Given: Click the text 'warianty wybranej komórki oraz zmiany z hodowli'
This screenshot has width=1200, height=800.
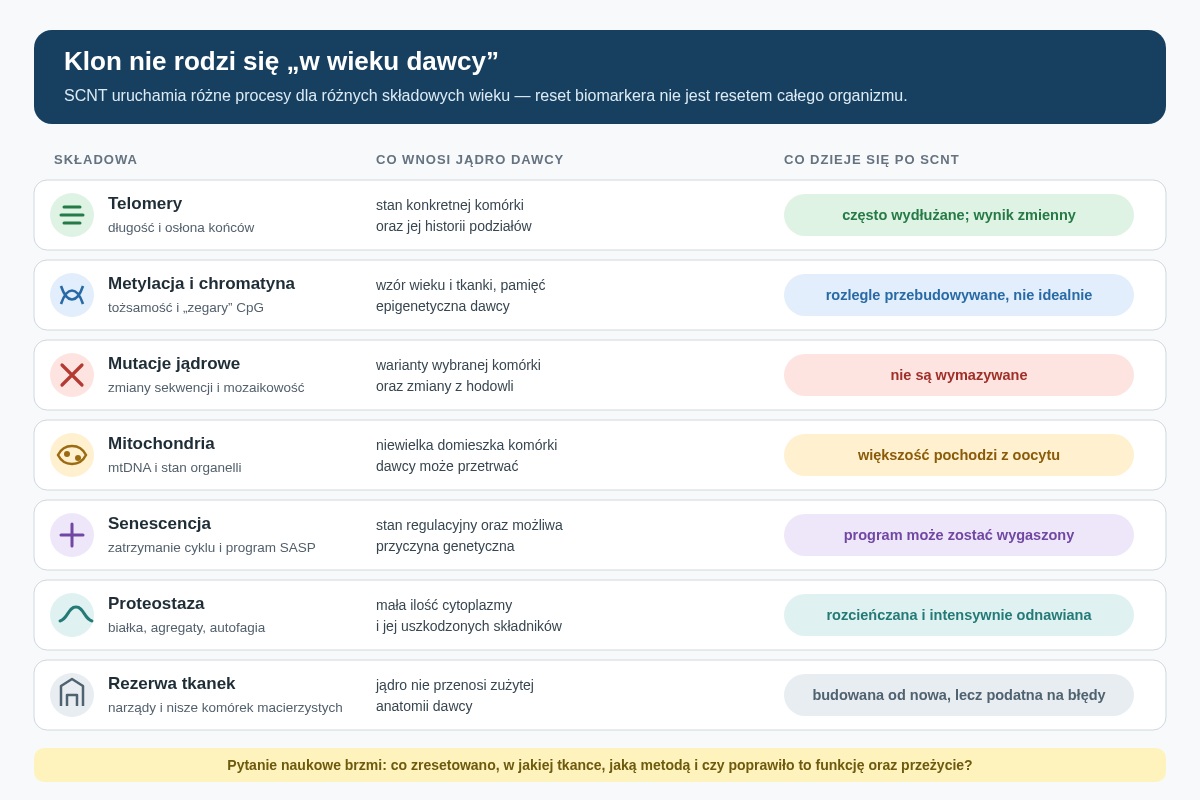Looking at the screenshot, I should [x=458, y=376].
